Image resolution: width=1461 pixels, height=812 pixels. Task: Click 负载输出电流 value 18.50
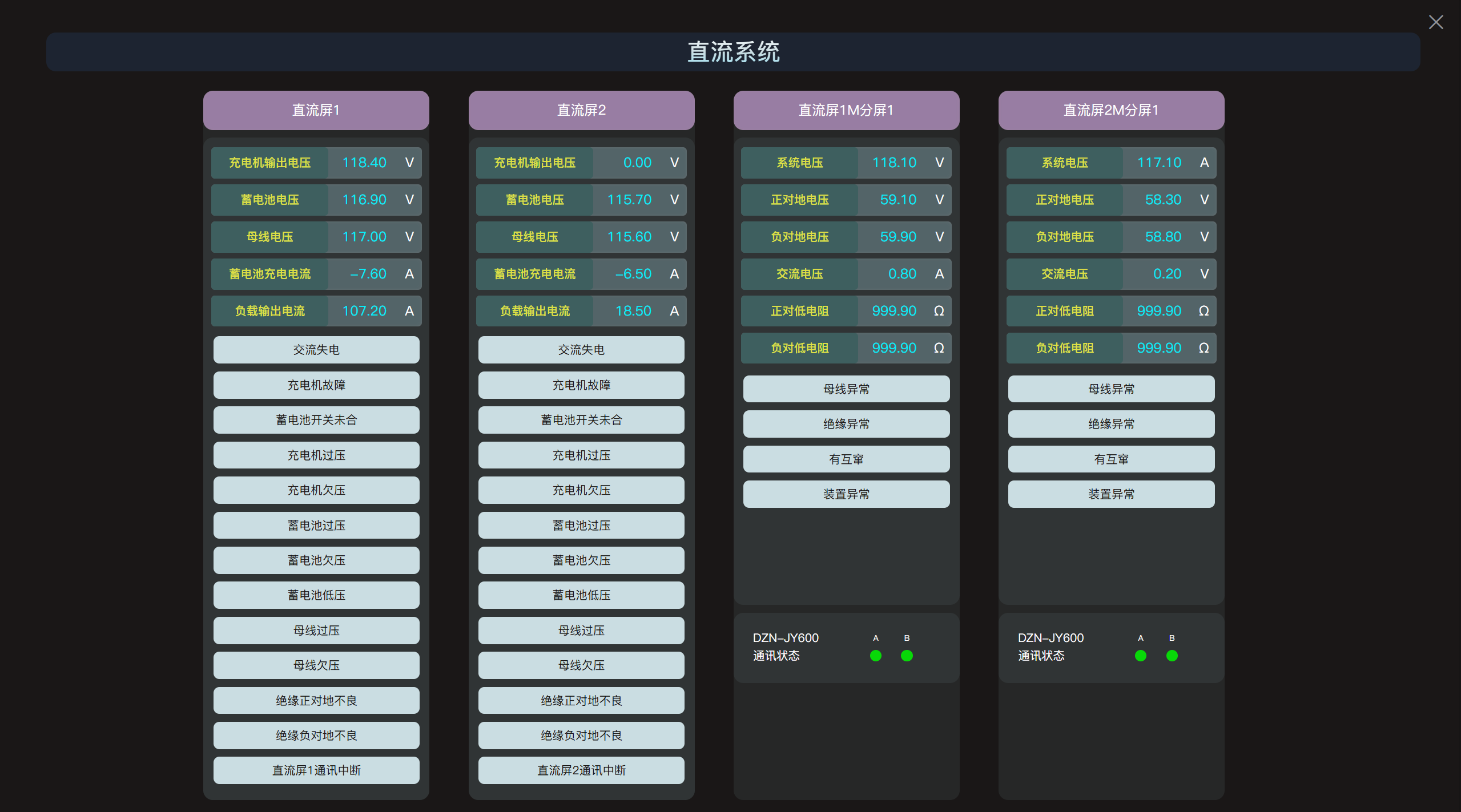pos(633,311)
